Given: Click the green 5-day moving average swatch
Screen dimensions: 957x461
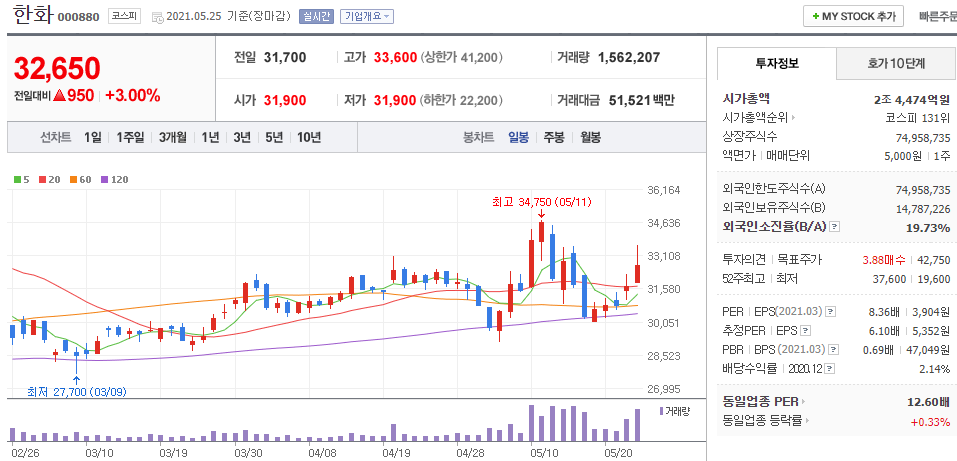Looking at the screenshot, I should point(17,180).
